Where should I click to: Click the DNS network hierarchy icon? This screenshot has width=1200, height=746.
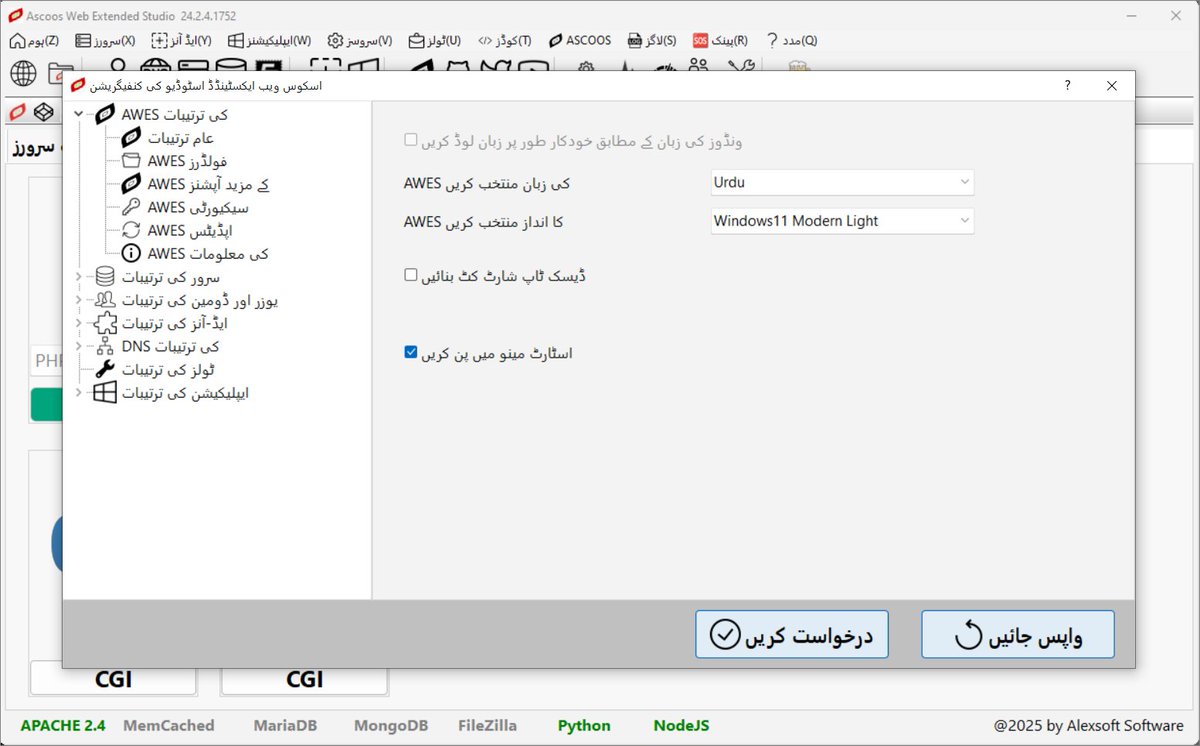[105, 346]
